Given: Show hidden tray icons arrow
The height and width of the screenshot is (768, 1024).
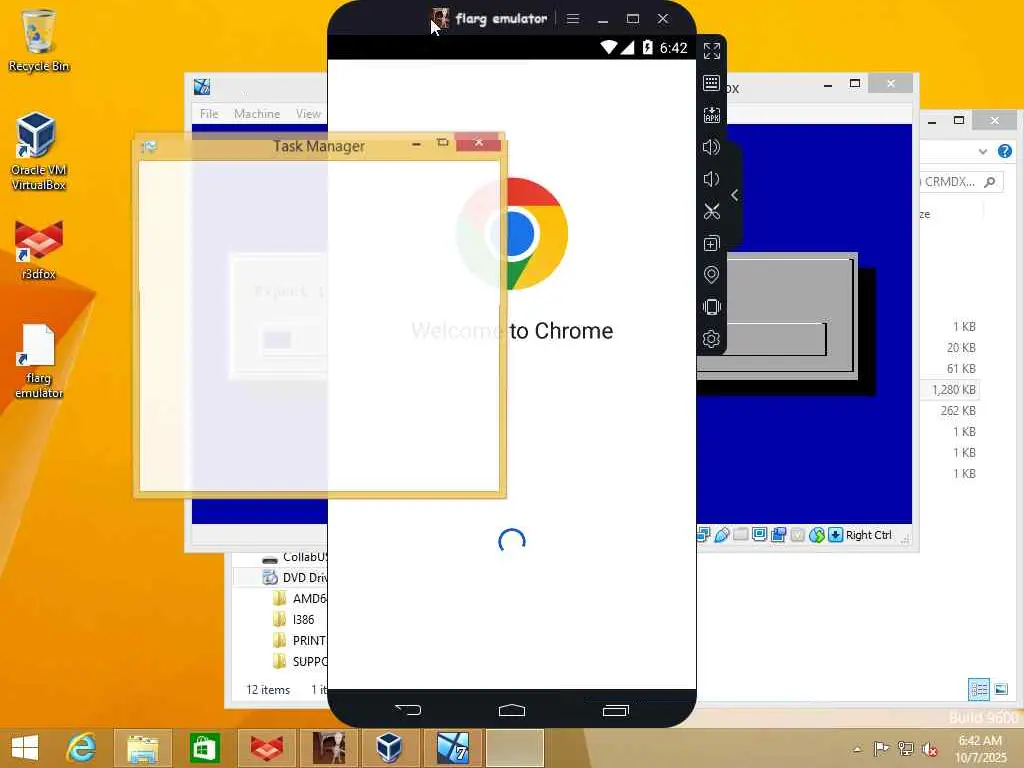Looking at the screenshot, I should (857, 749).
